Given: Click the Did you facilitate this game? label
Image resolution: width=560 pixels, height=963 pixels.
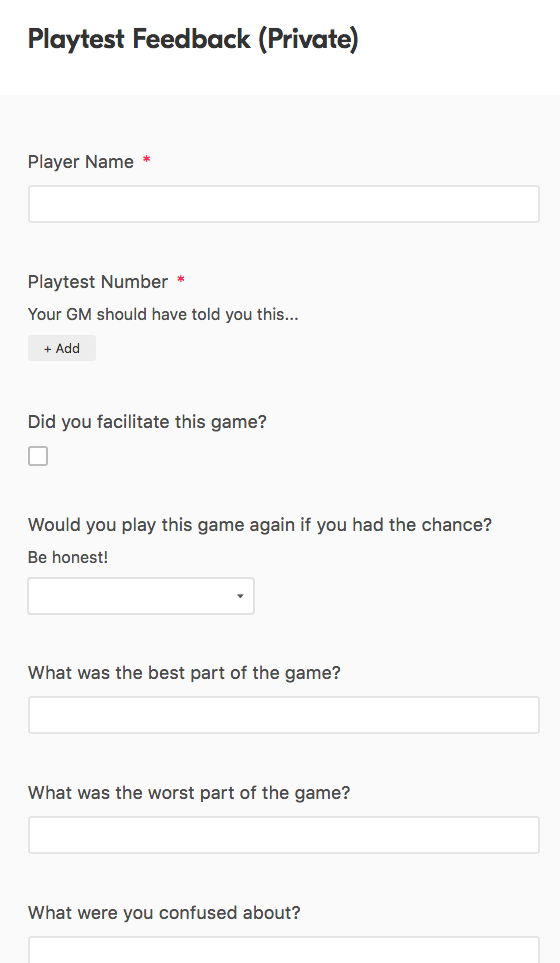Looking at the screenshot, I should click(147, 422).
